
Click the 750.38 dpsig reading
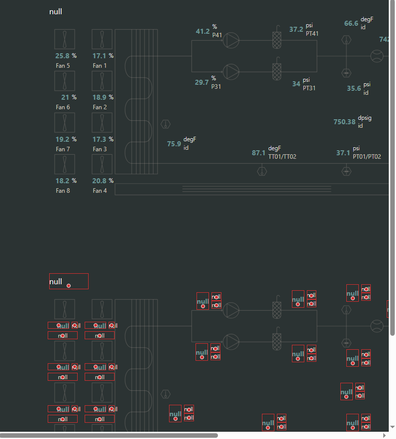pyautogui.click(x=344, y=122)
